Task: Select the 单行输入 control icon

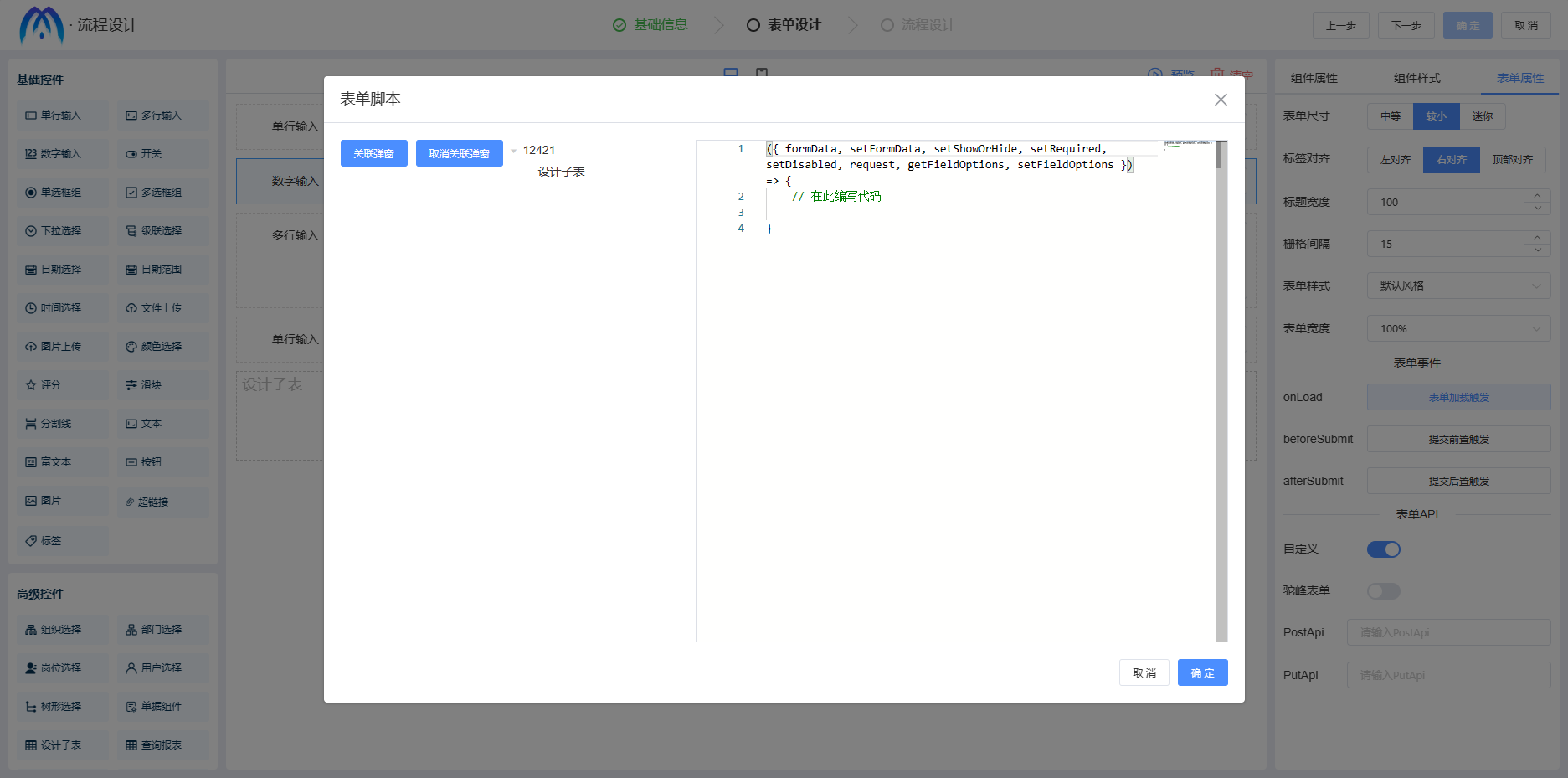Action: tap(31, 116)
